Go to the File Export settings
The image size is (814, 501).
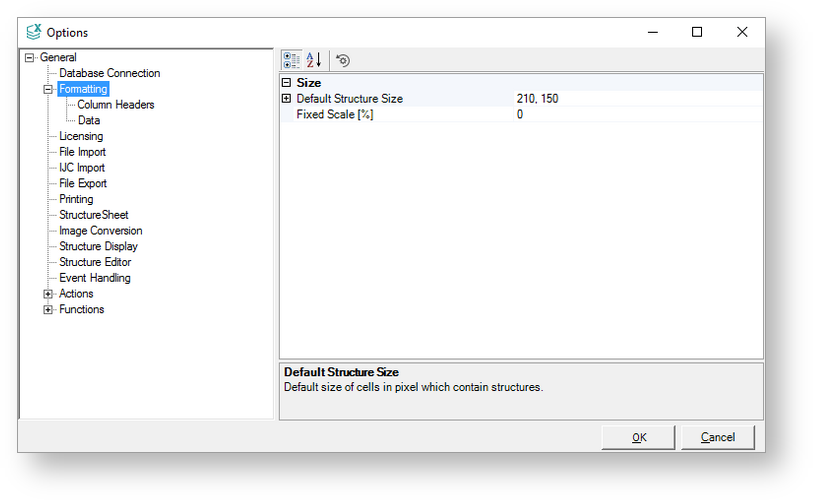[82, 184]
